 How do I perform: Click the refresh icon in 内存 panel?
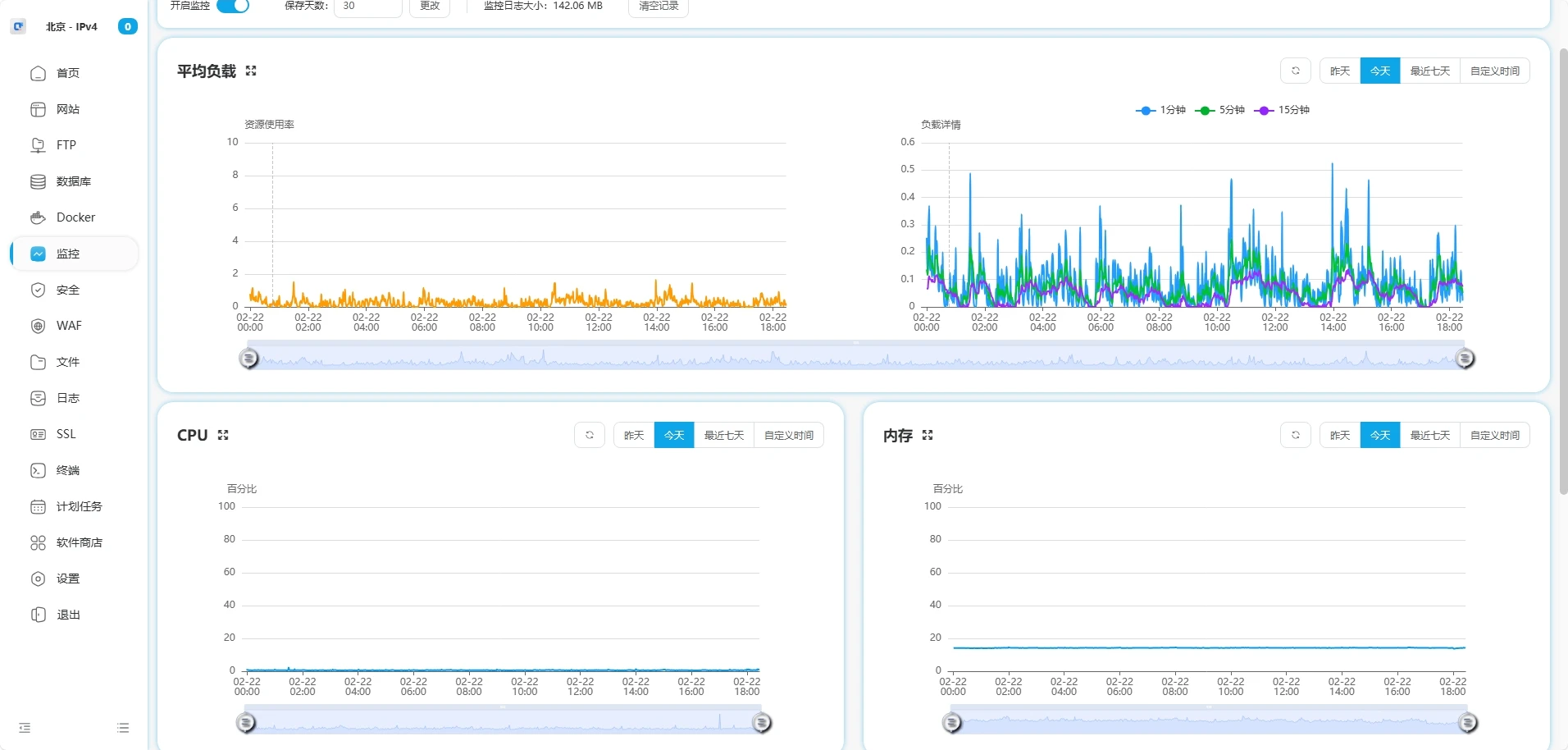[x=1295, y=435]
